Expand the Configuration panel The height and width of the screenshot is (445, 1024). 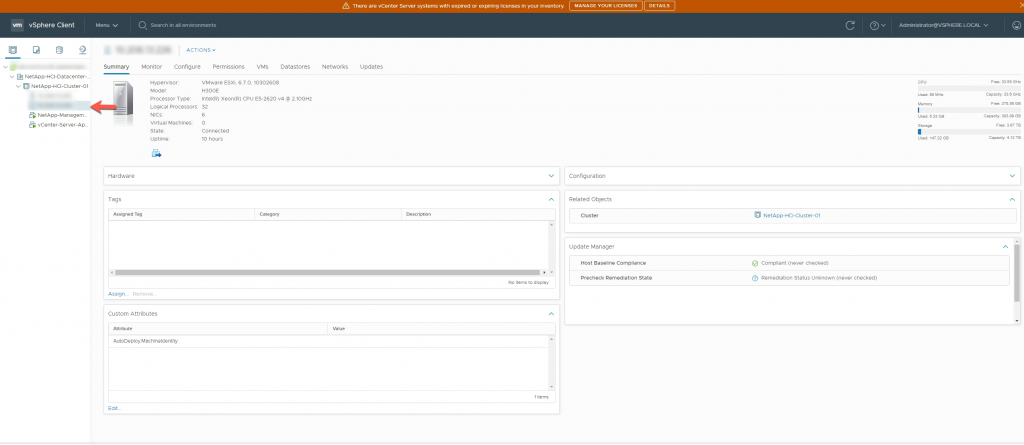pyautogui.click(x=1012, y=176)
